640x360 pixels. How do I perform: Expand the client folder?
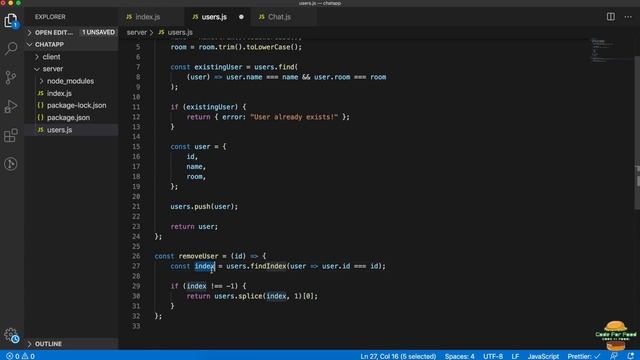(x=51, y=57)
